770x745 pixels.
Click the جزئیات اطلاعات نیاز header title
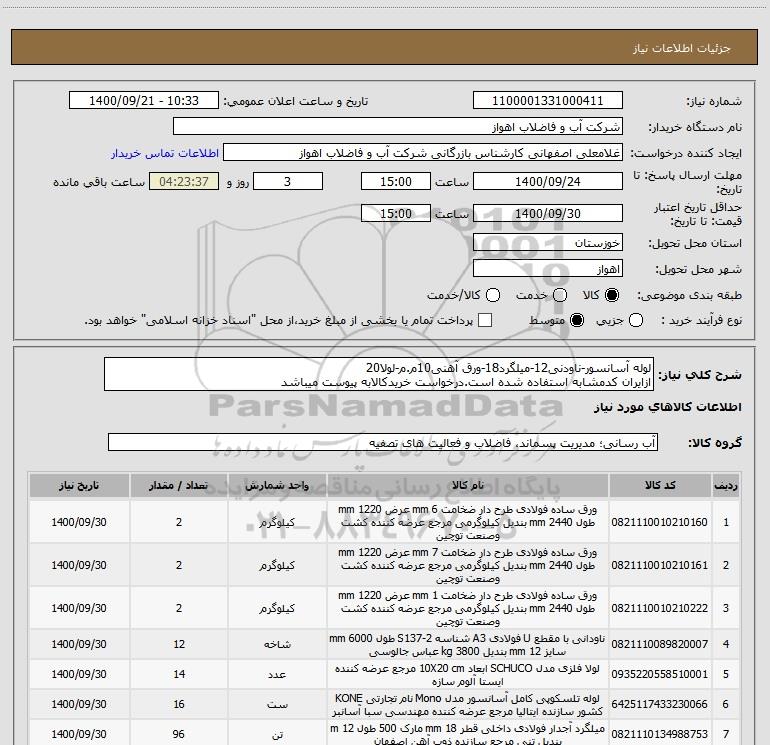[682, 48]
